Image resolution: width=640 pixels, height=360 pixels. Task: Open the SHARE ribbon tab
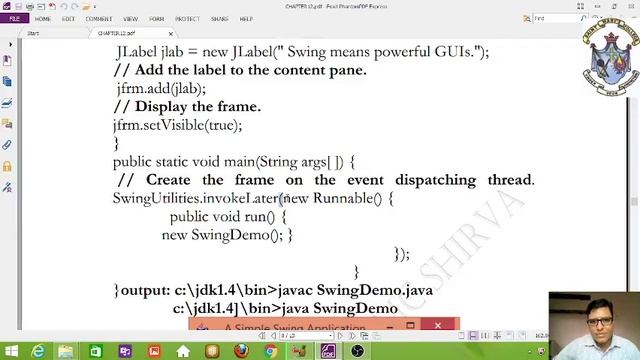pos(220,19)
